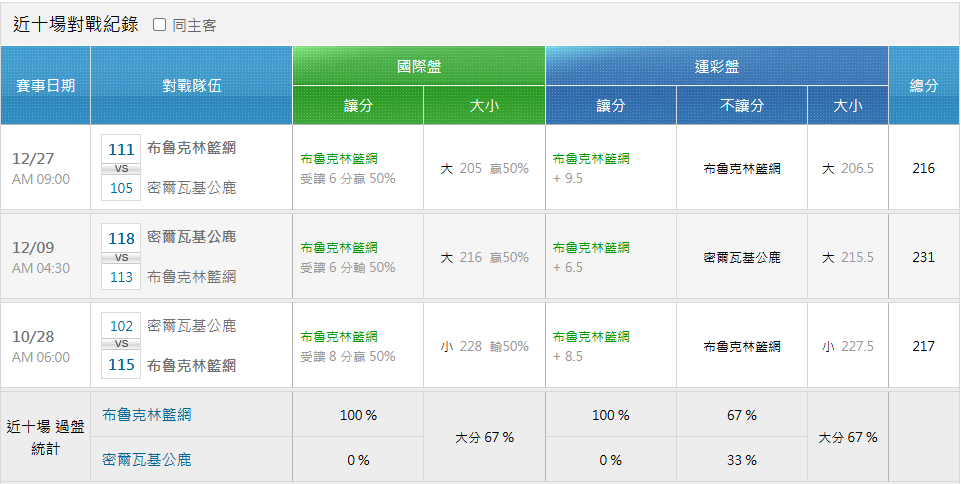This screenshot has width=961, height=484.
Task: Click the 大分 67 % under 運彩盤
Action: pos(848,437)
